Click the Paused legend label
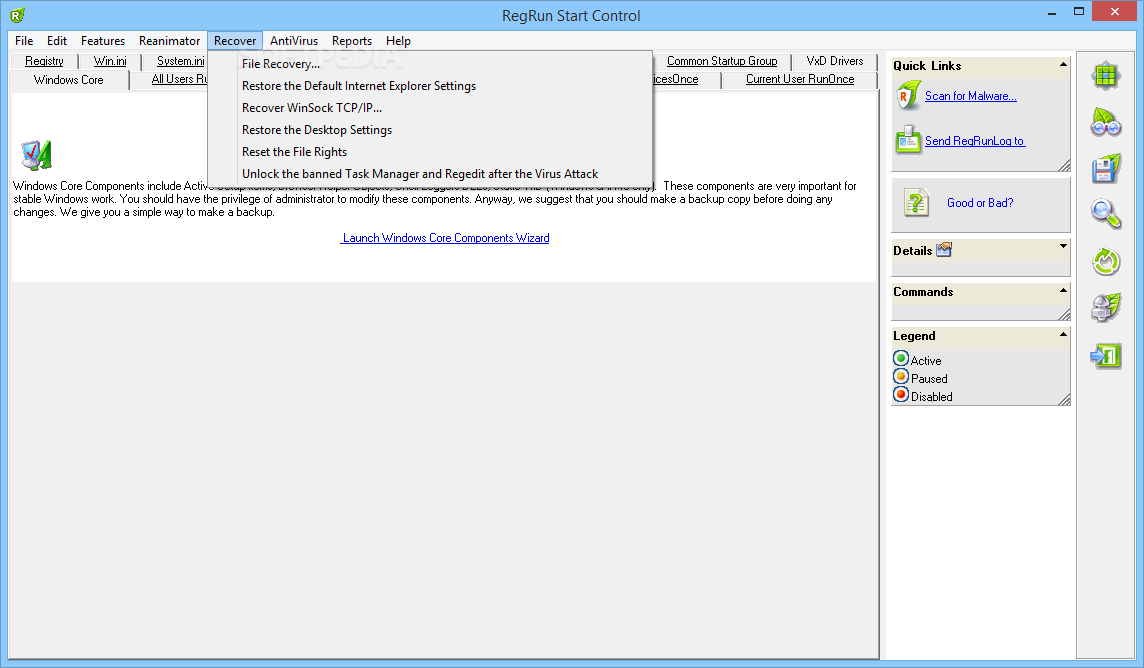1144x668 pixels. pos(929,378)
